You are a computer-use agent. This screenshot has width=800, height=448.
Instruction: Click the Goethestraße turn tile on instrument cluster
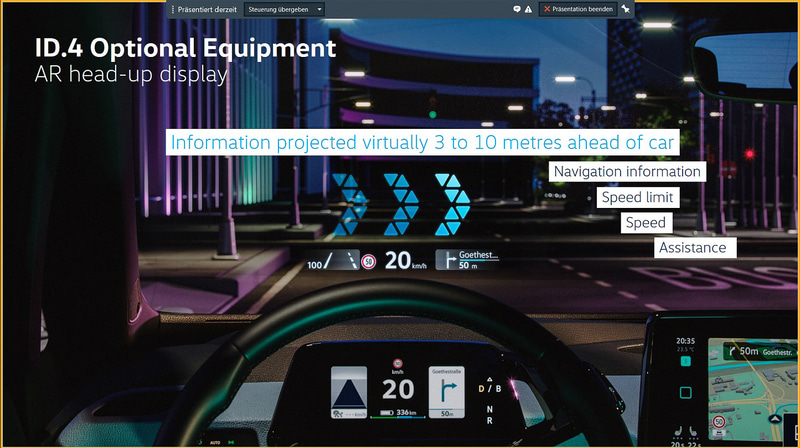446,392
